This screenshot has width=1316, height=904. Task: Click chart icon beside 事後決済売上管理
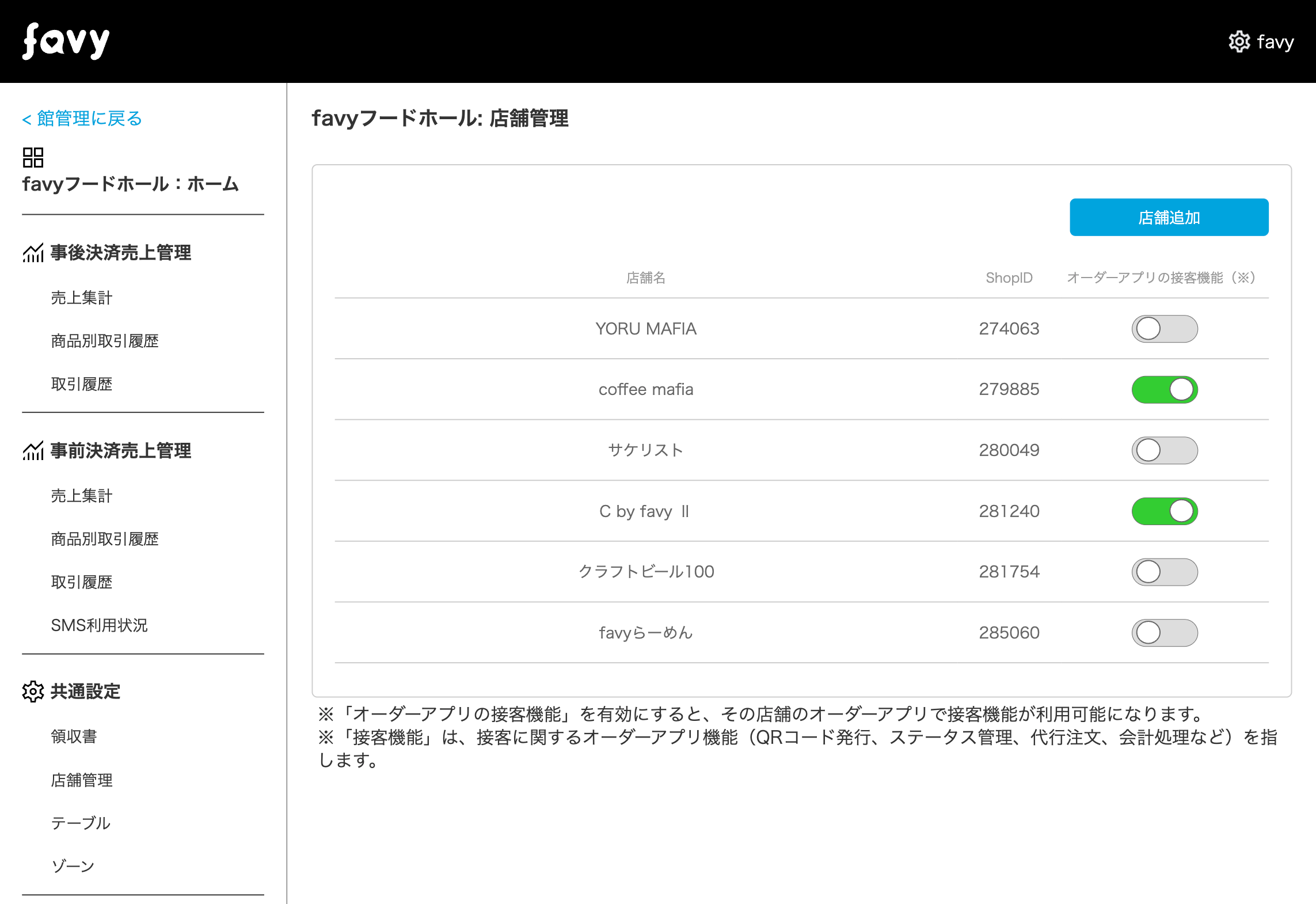coord(33,252)
